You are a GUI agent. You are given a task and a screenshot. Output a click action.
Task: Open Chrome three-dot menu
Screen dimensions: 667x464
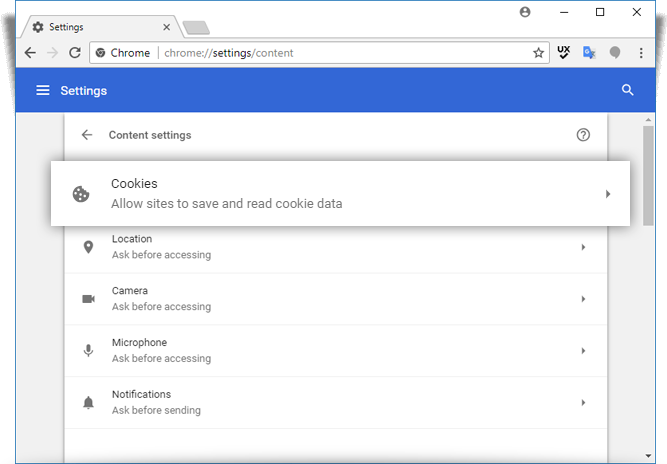point(641,53)
